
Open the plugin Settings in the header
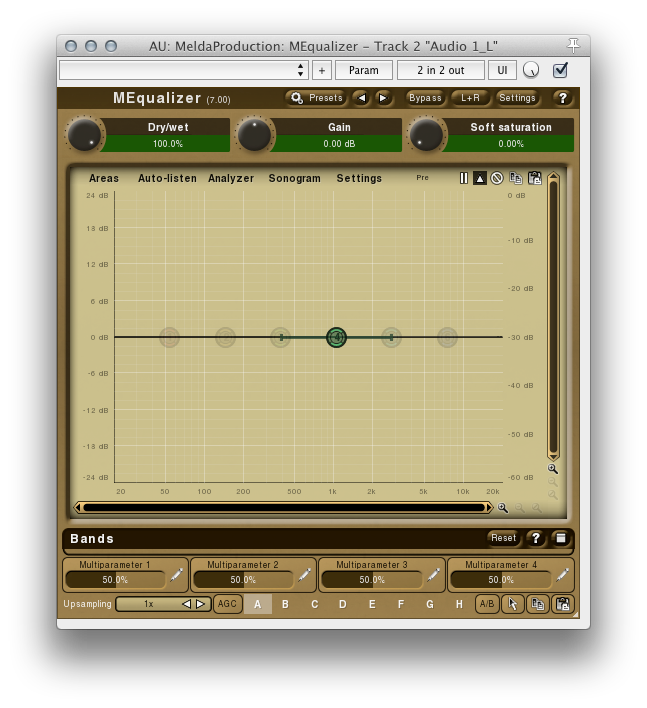coord(517,98)
